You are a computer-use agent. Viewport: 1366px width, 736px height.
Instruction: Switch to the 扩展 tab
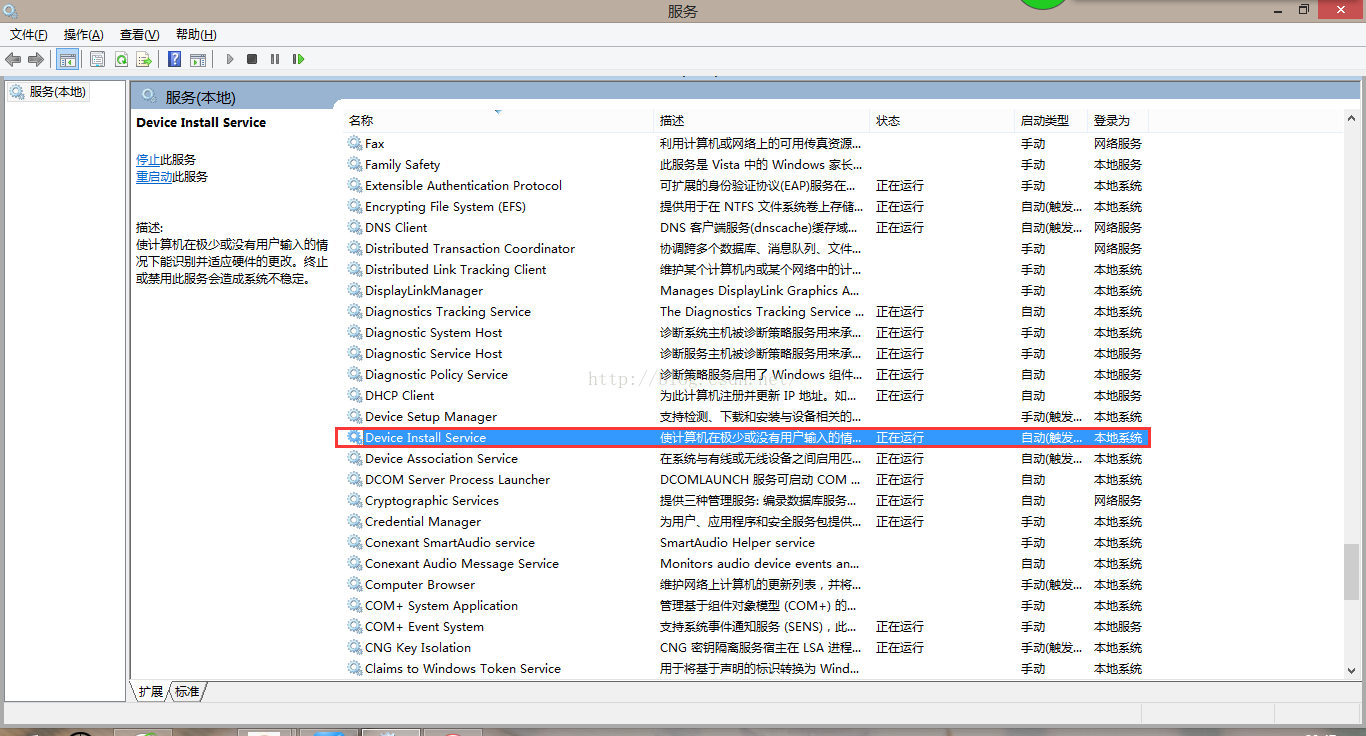click(151, 691)
